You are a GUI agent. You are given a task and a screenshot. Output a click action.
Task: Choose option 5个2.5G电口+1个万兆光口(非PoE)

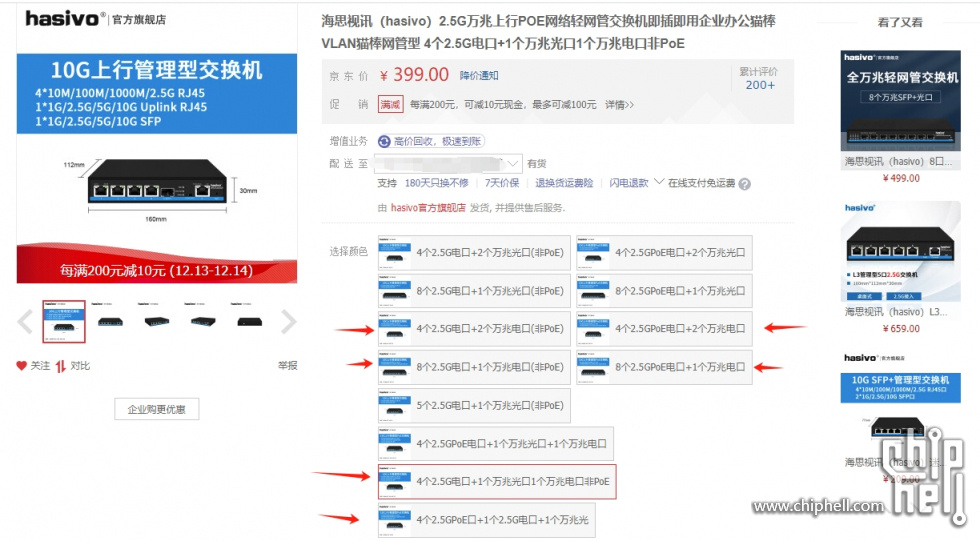click(x=474, y=405)
